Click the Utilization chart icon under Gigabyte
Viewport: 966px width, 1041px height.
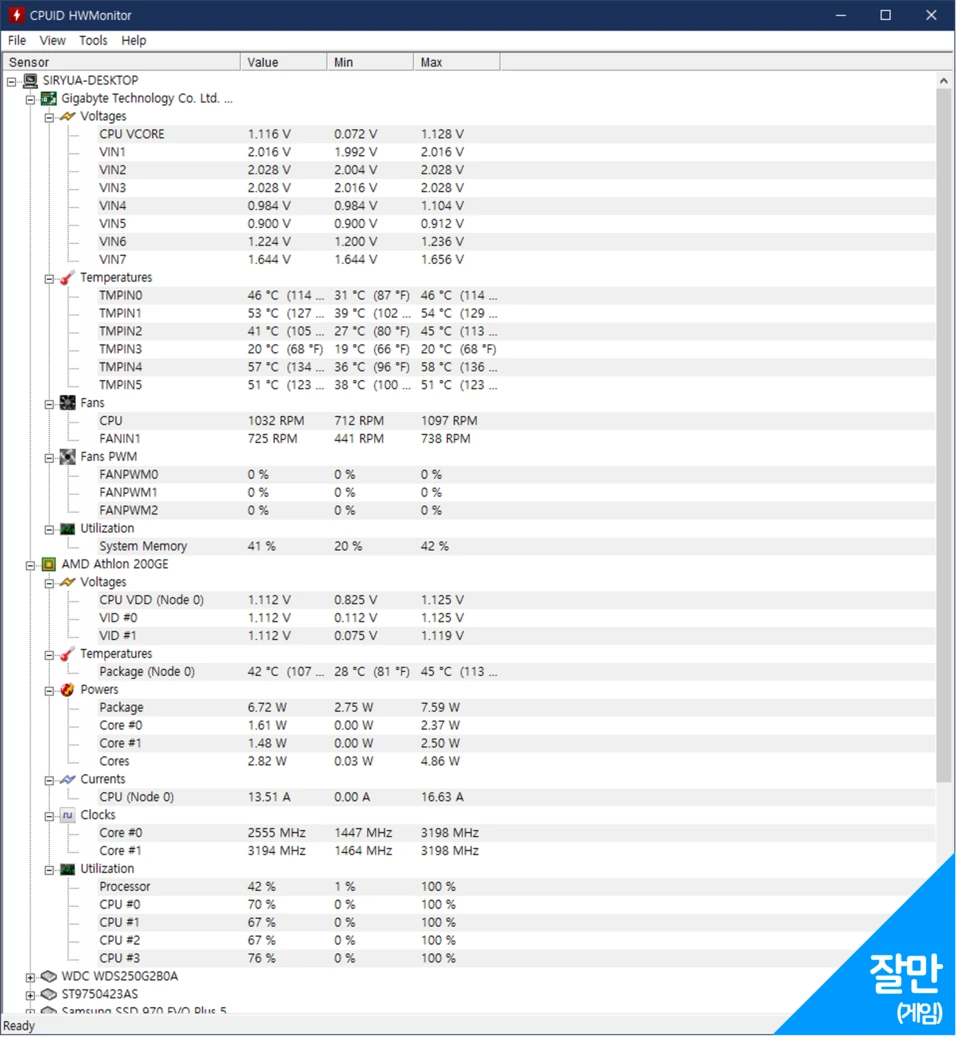[x=66, y=528]
